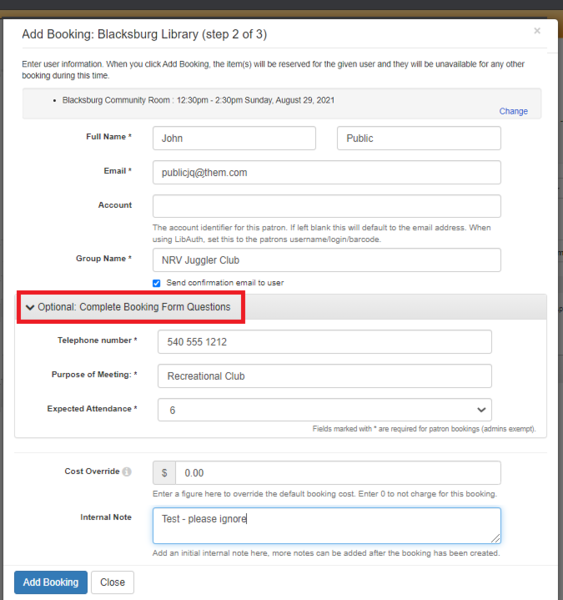Click the Cost Override info icon
The width and height of the screenshot is (563, 600).
pyautogui.click(x=127, y=471)
